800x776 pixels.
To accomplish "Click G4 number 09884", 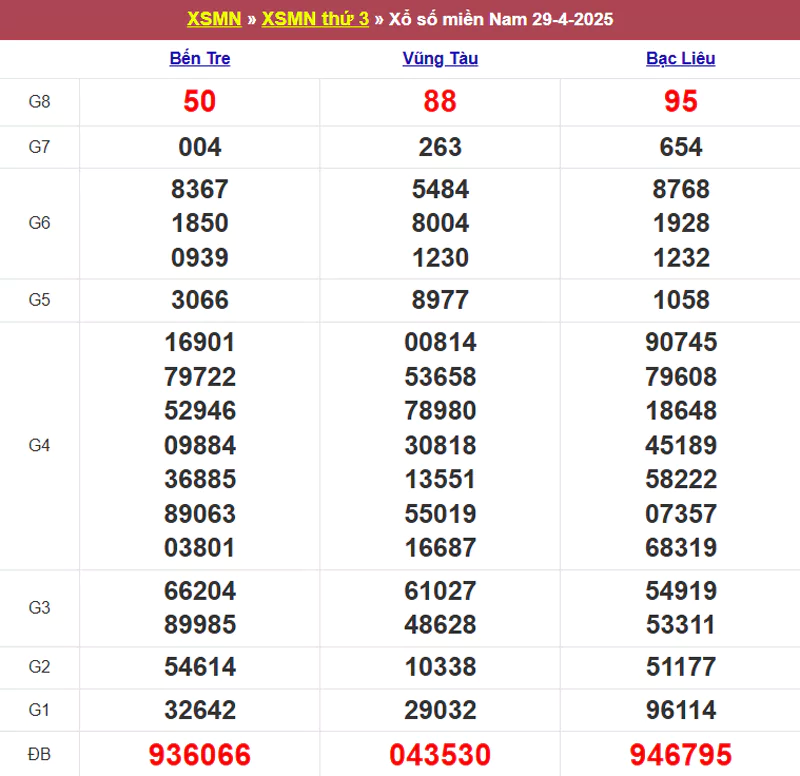I will [x=200, y=445].
